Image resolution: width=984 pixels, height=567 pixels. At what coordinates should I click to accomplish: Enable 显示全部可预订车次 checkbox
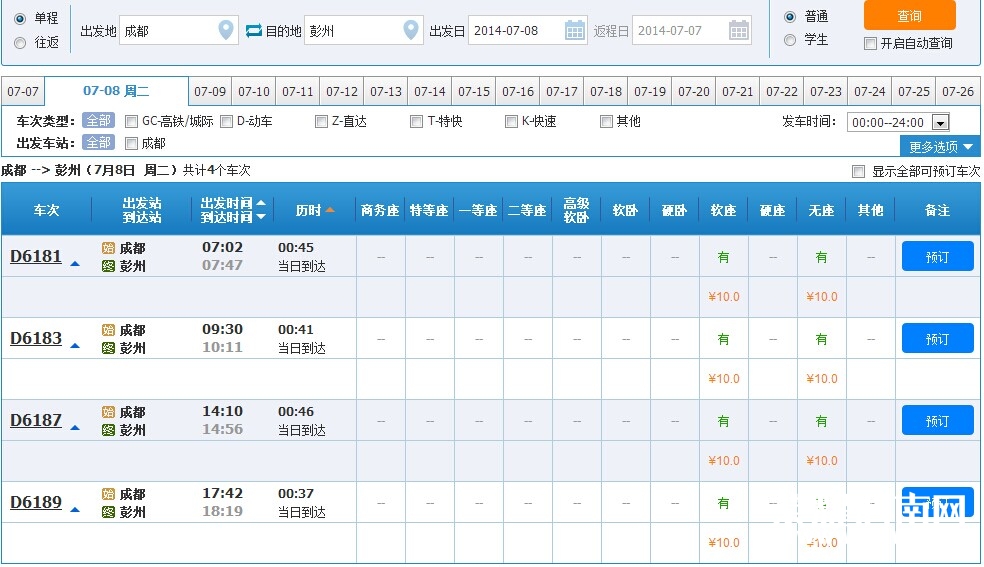coord(858,171)
